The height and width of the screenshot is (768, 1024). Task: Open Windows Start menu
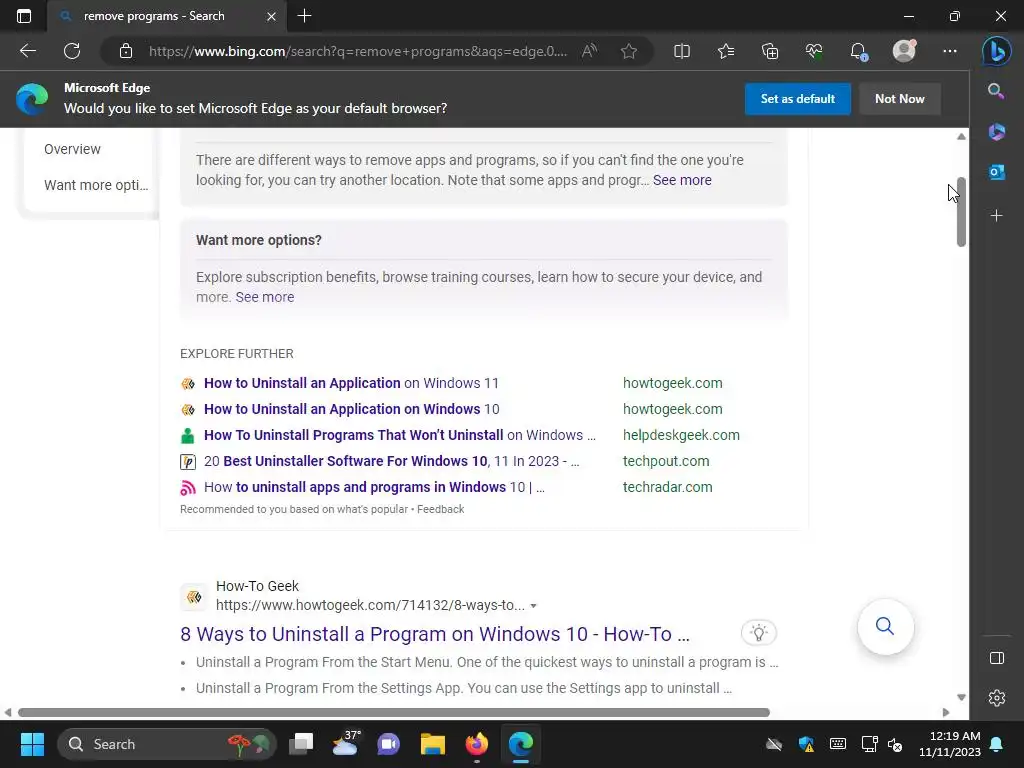tap(32, 744)
